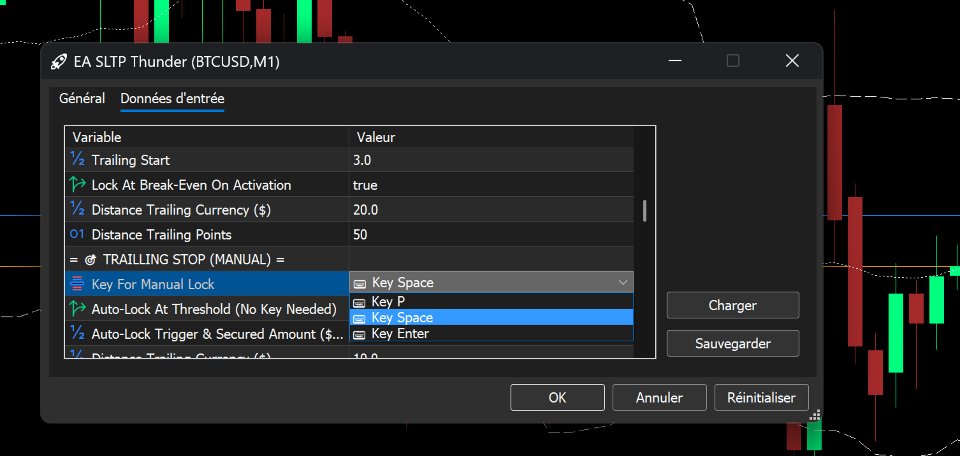Click the Lock At Break-Even row's arrow icon
This screenshot has width=960, height=456.
77,184
